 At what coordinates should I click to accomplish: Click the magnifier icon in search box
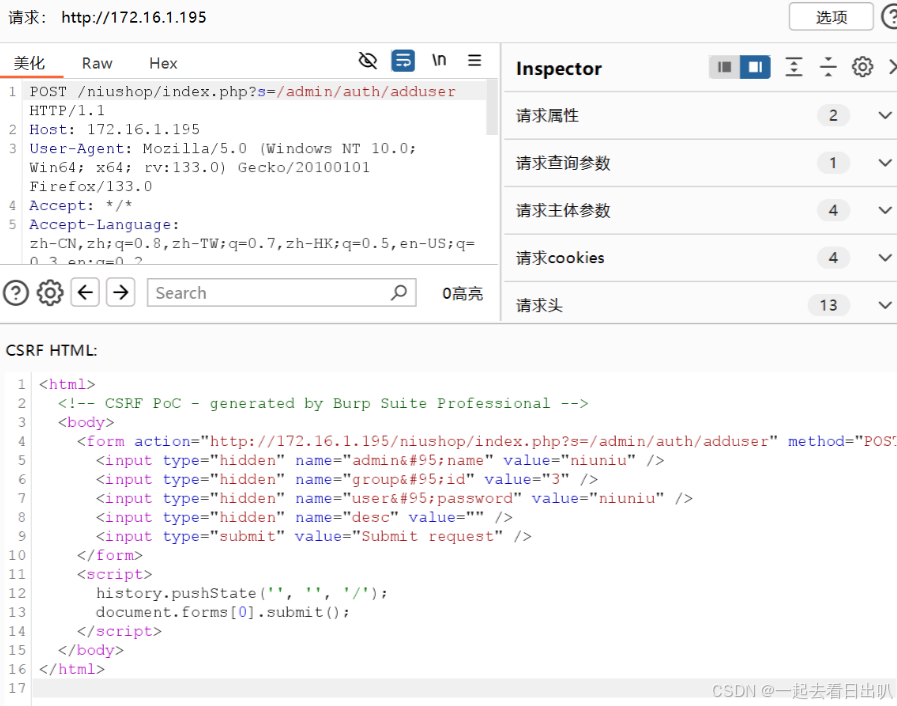click(399, 293)
